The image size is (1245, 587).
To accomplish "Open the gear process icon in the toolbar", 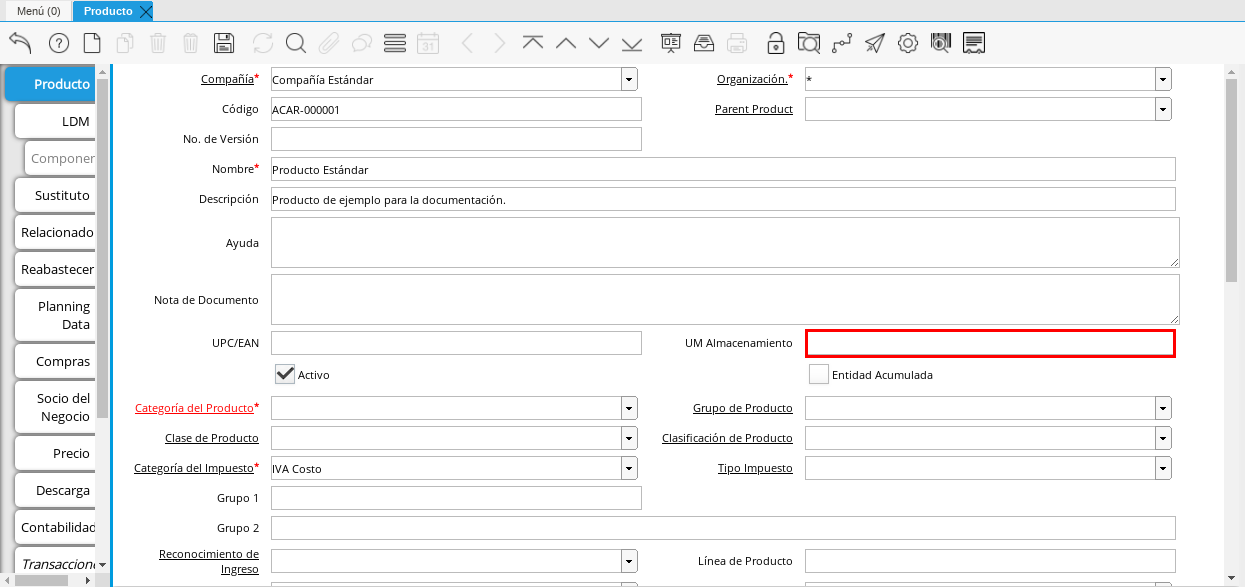I will [x=907, y=43].
